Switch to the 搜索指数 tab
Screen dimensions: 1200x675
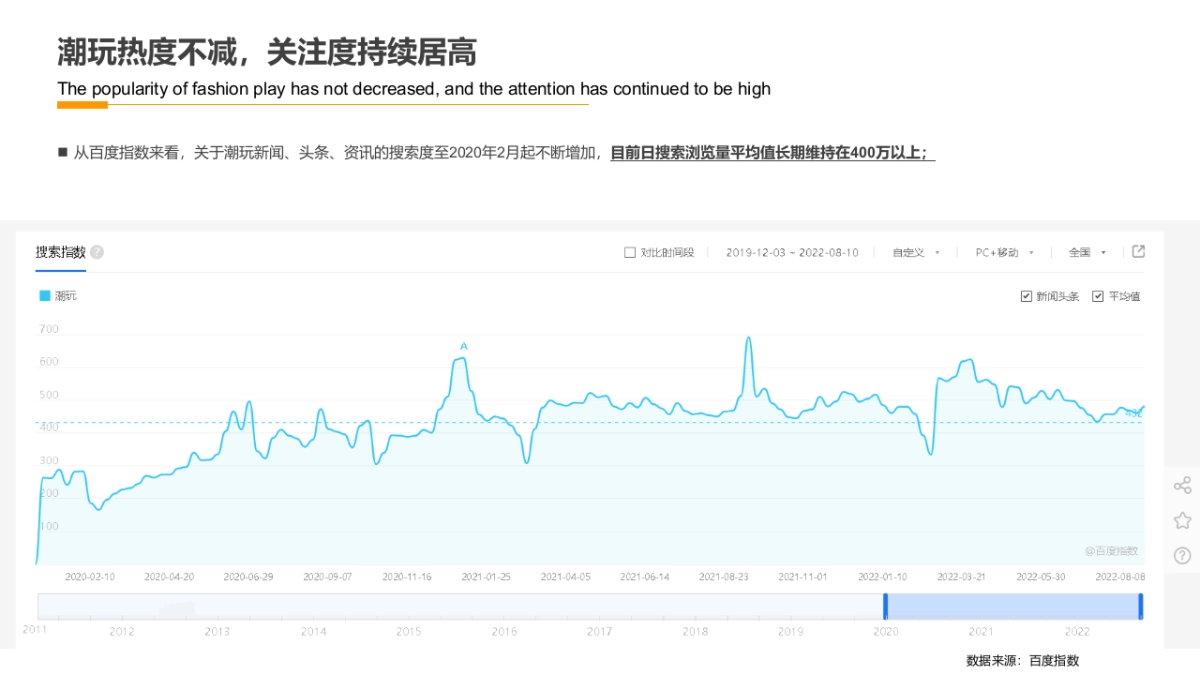click(60, 251)
